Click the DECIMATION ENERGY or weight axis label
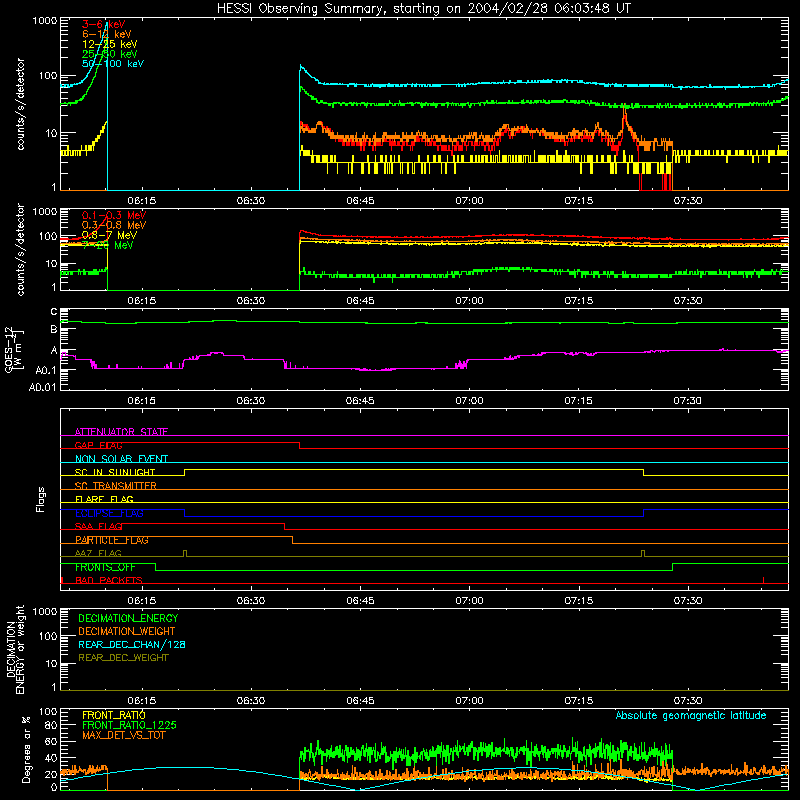This screenshot has height=800, width=800. [x=15, y=649]
